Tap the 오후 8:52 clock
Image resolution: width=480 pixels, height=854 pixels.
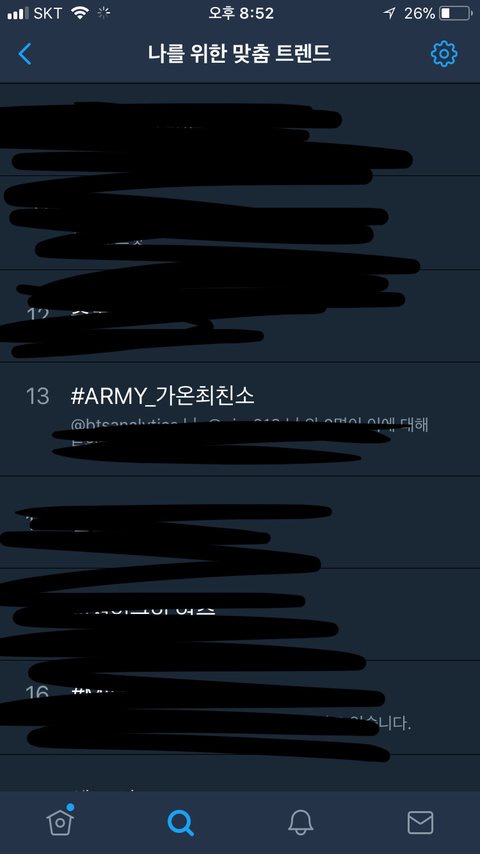[x=241, y=14]
